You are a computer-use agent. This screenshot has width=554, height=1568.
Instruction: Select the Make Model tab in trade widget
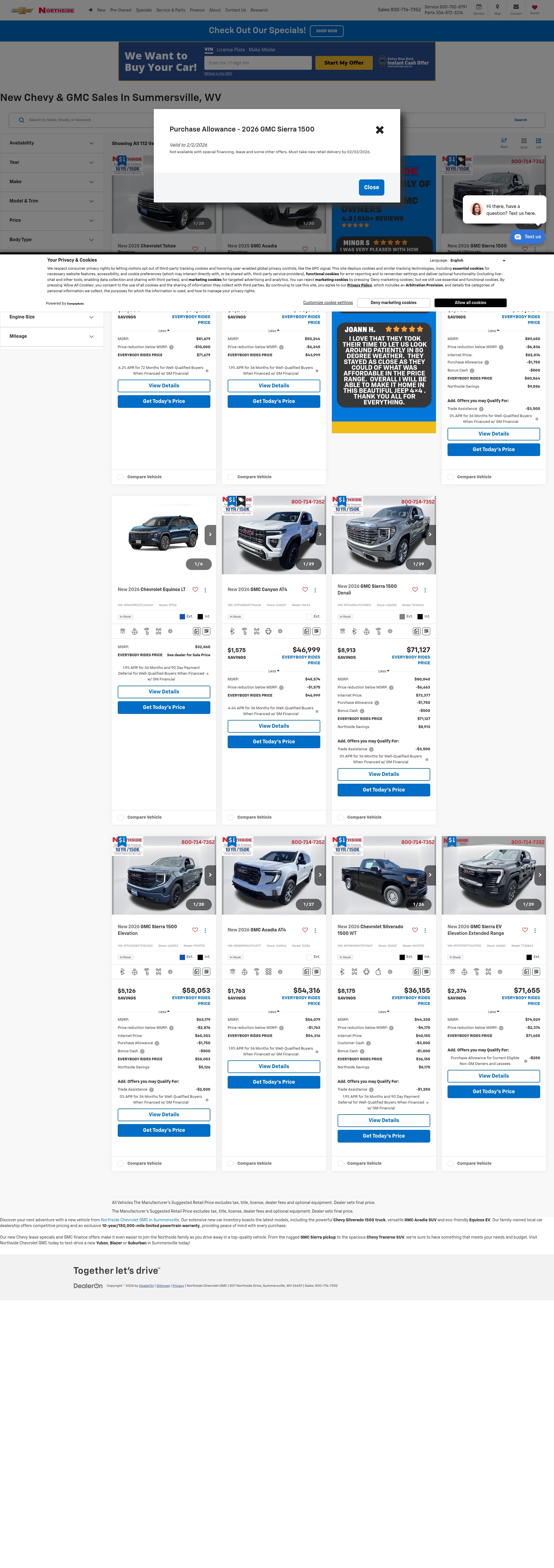(262, 50)
